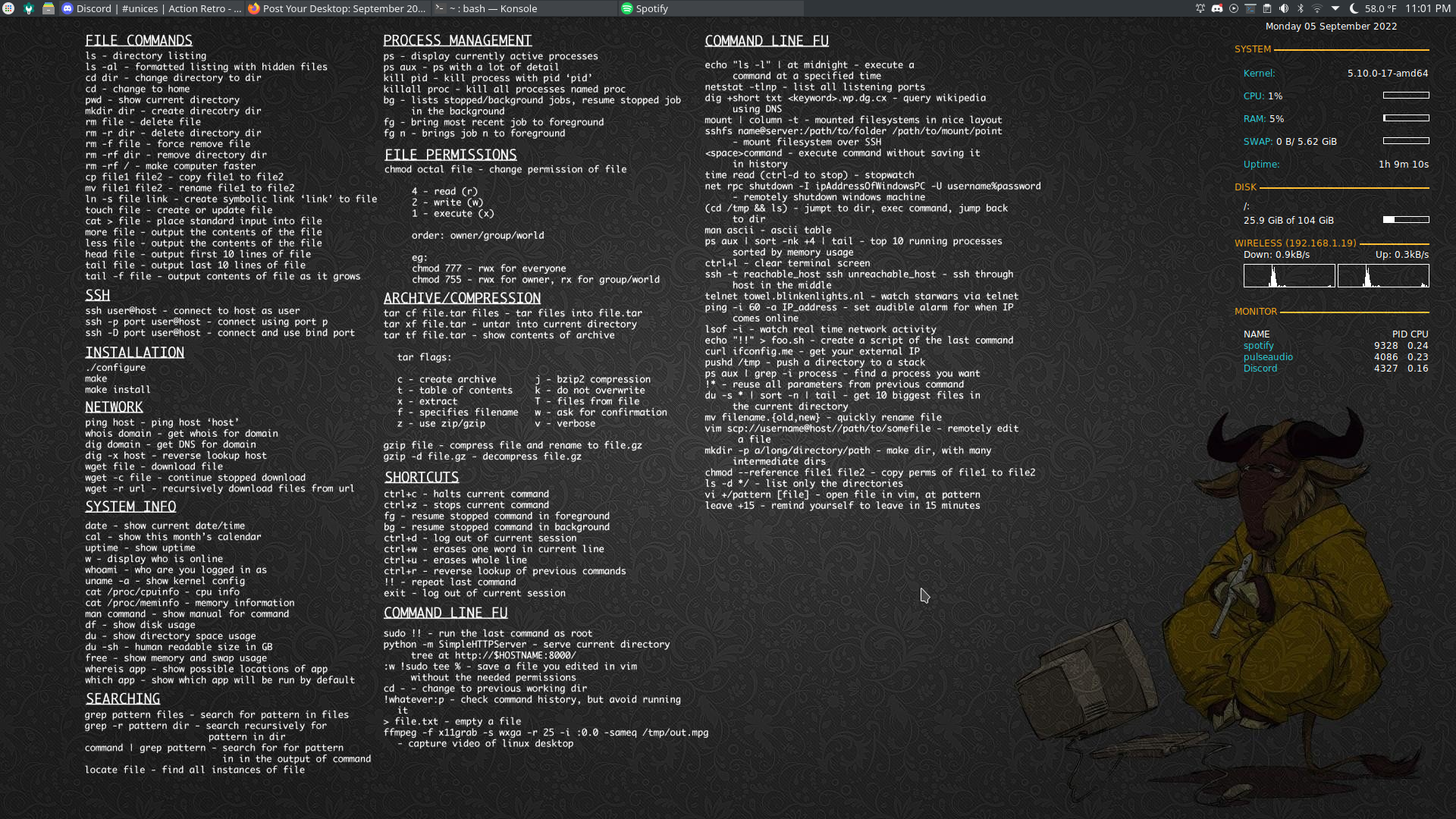Click SYSTEM INFO heading
Viewport: 1456px width, 819px height.
point(130,507)
